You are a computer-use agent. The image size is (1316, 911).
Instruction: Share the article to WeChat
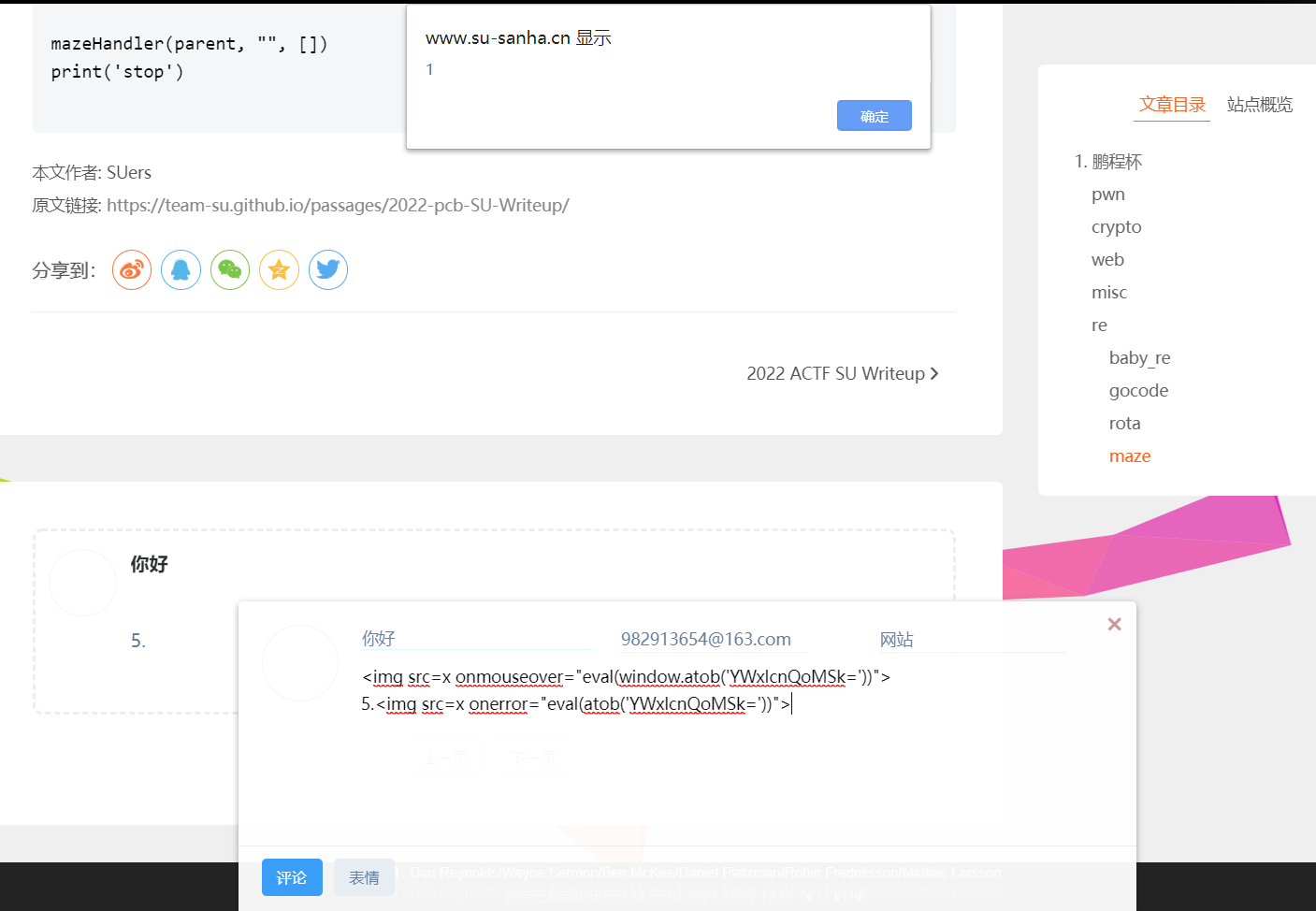point(230,269)
